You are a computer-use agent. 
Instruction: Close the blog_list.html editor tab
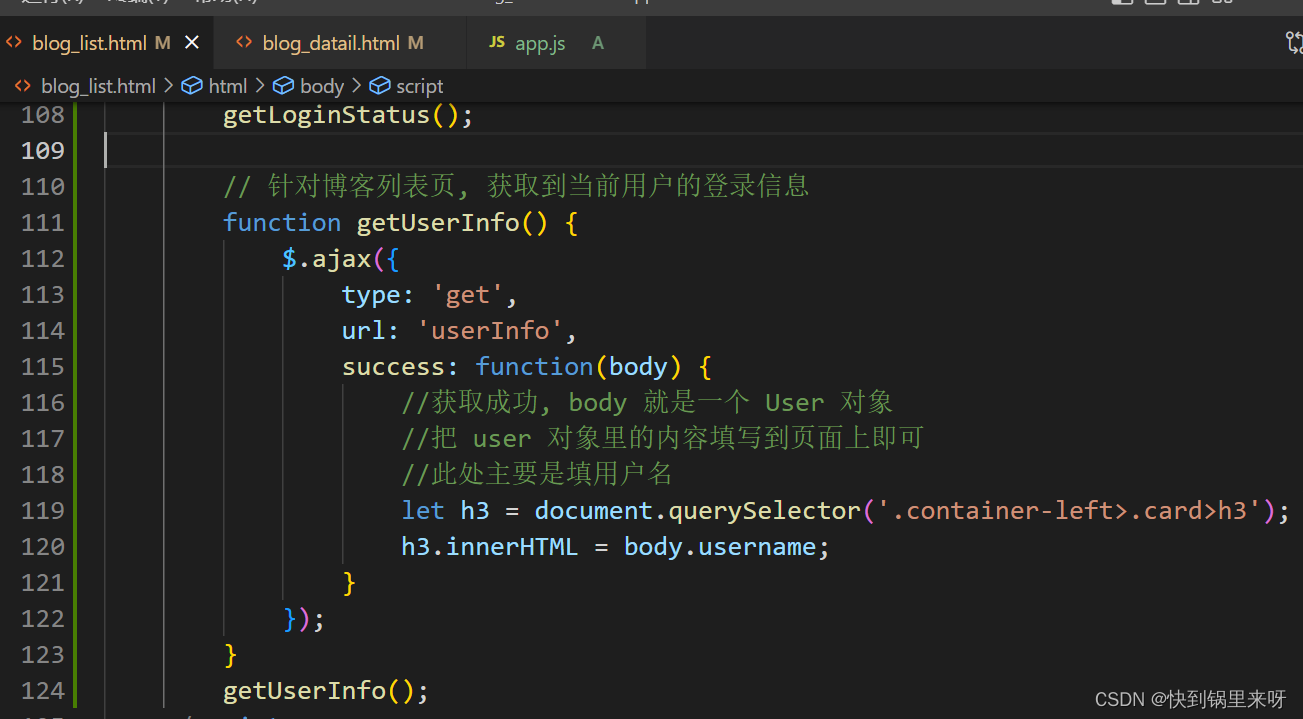[x=192, y=43]
